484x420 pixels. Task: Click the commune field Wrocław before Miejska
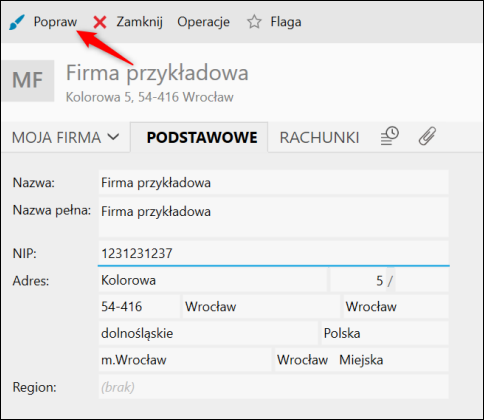click(x=303, y=360)
